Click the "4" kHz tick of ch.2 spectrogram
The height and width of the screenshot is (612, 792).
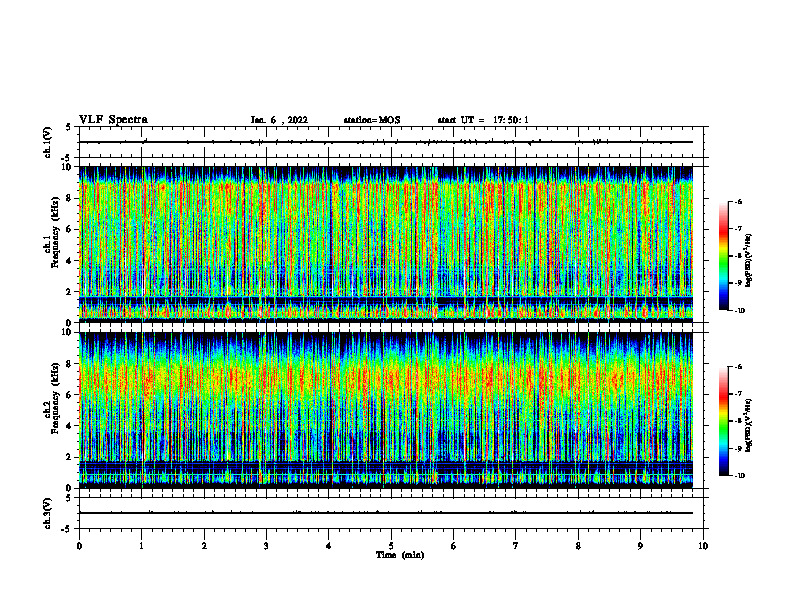click(69, 426)
